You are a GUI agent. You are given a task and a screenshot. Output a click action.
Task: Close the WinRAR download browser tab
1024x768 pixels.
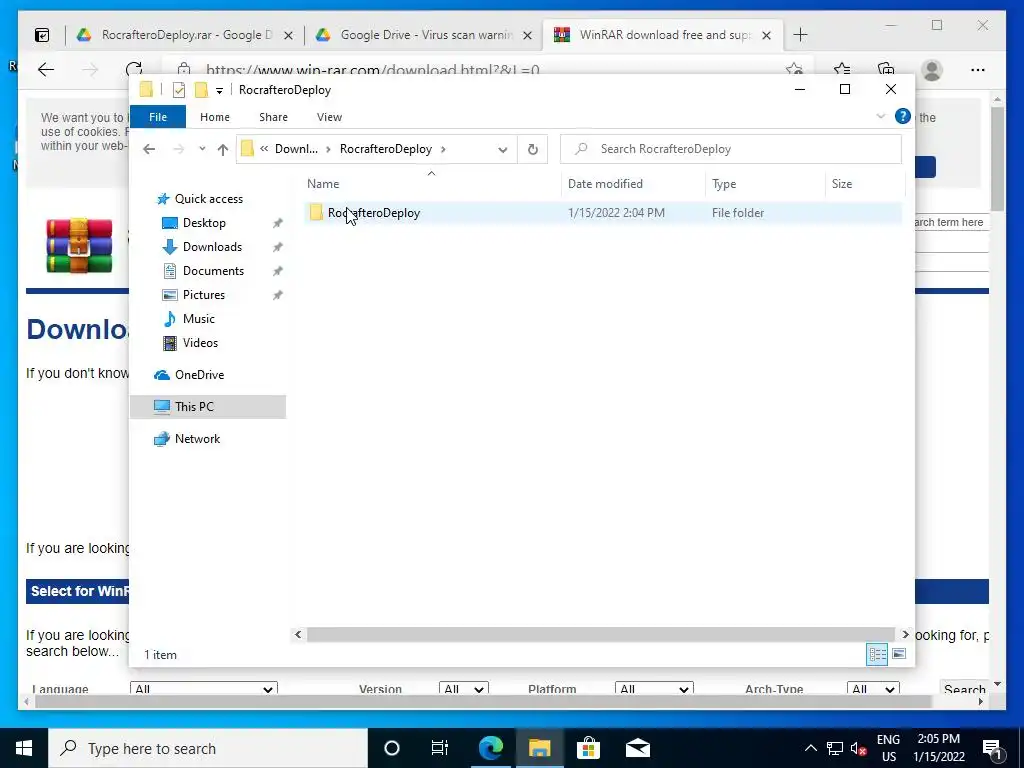point(767,35)
